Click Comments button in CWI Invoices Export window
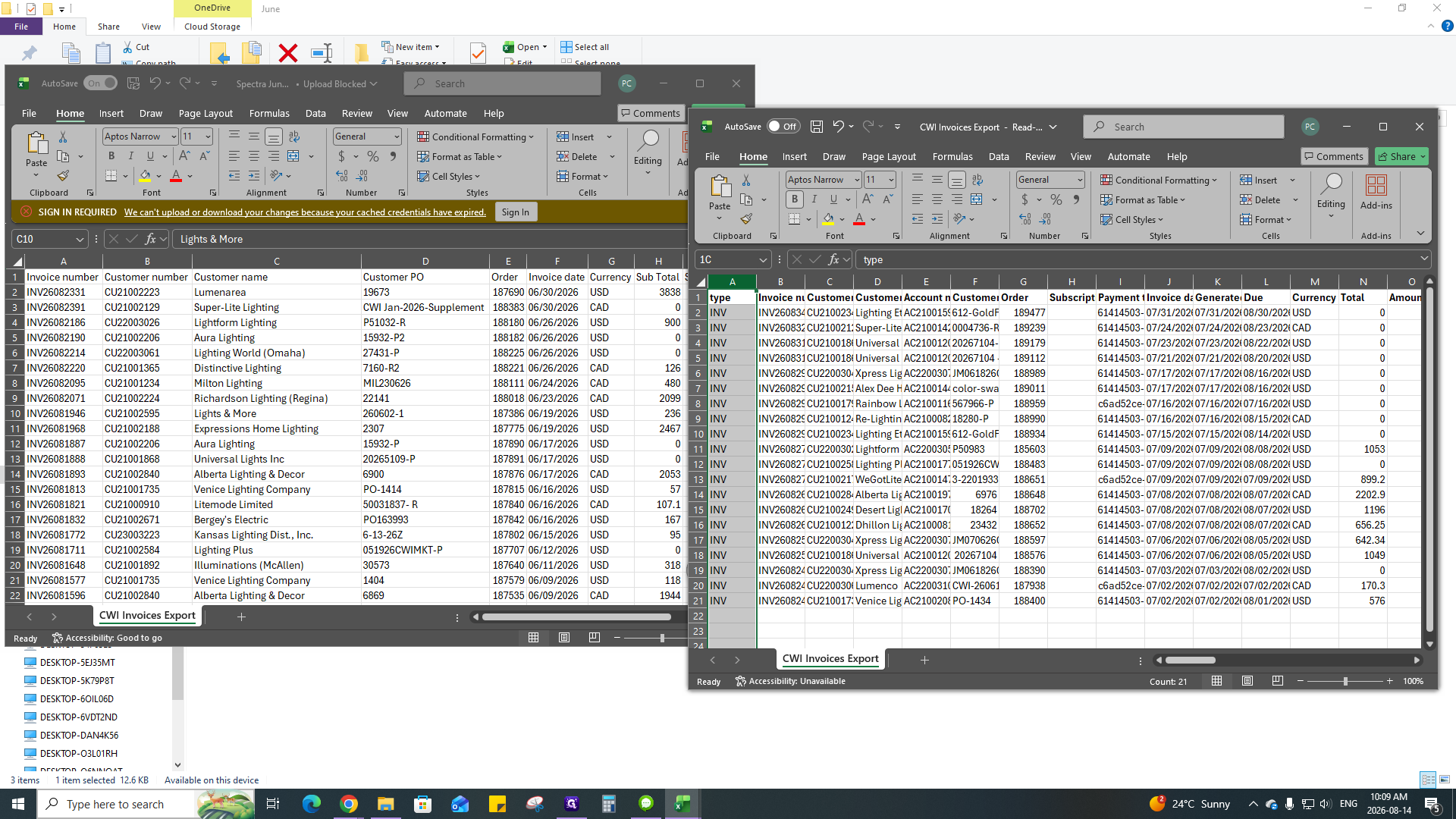Screen dimensions: 1456x819 pyautogui.click(x=1335, y=156)
